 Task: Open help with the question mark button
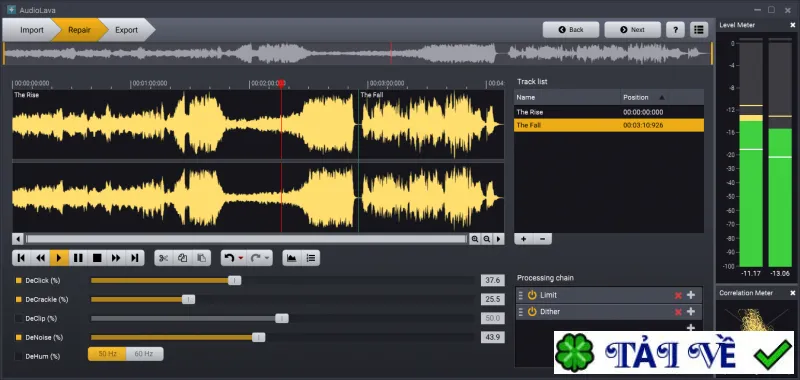pyautogui.click(x=676, y=30)
